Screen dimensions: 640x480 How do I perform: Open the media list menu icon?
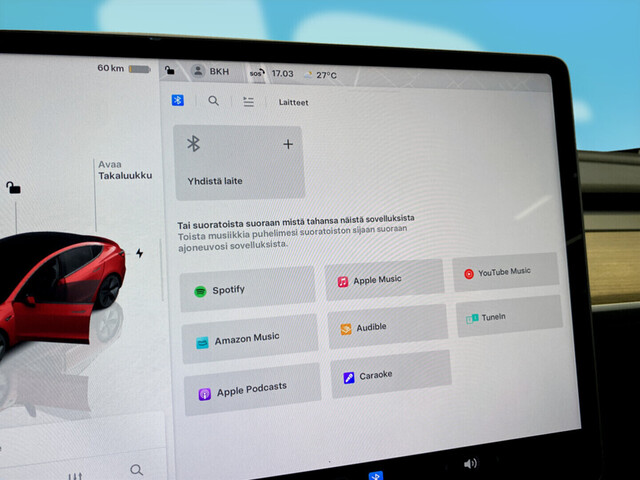(248, 102)
